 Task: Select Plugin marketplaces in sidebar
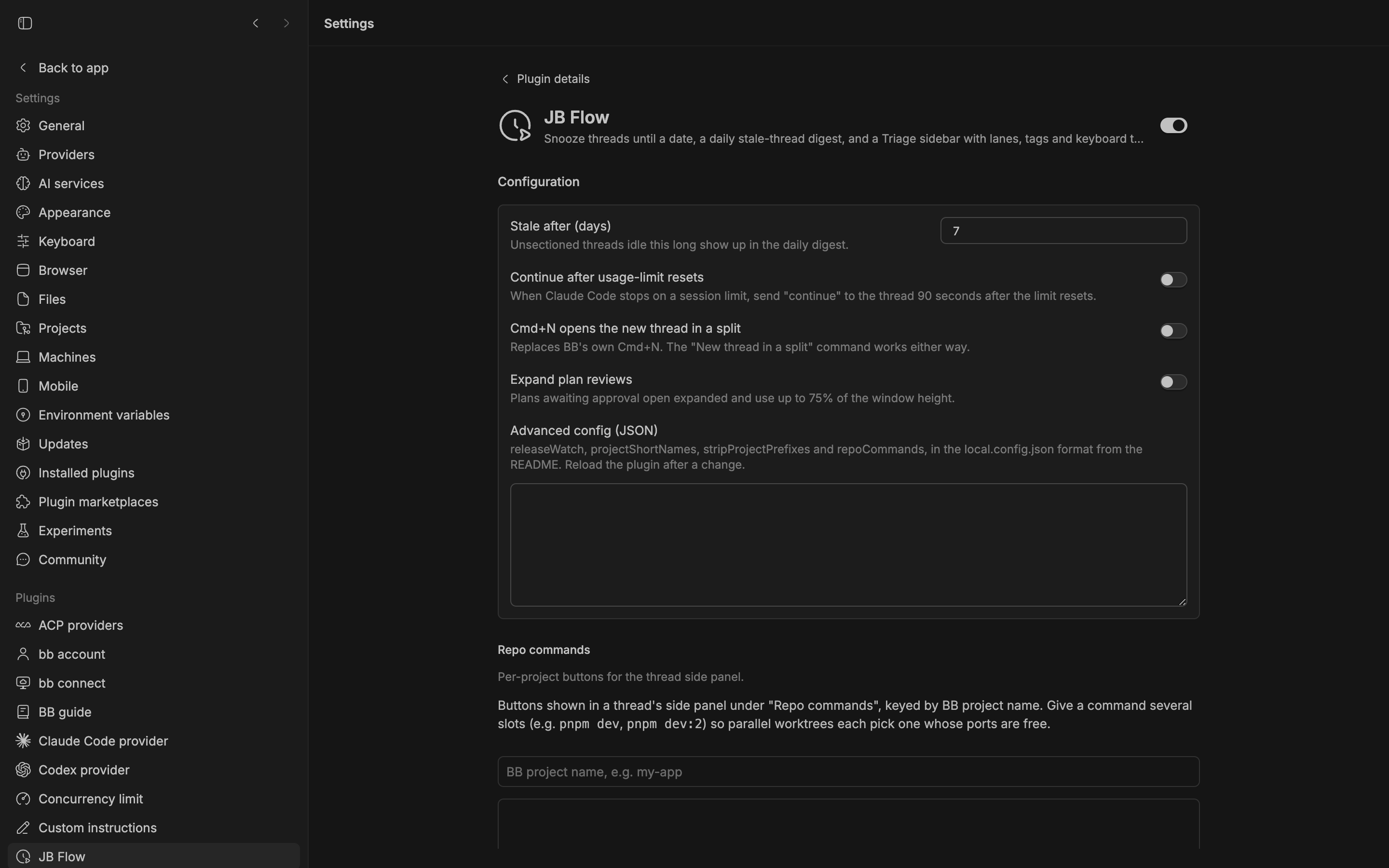point(154,502)
